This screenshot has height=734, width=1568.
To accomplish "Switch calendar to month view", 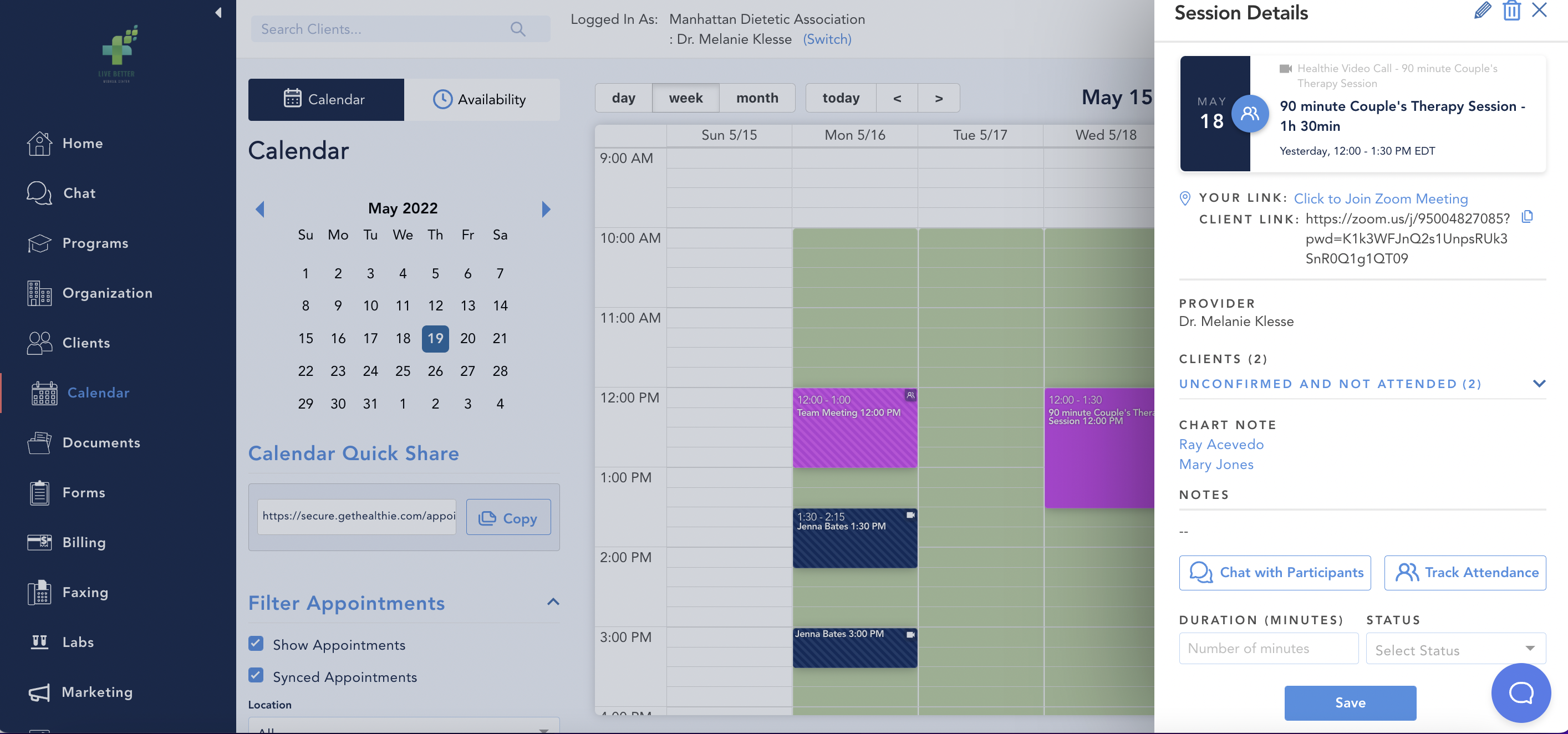I will click(x=757, y=98).
